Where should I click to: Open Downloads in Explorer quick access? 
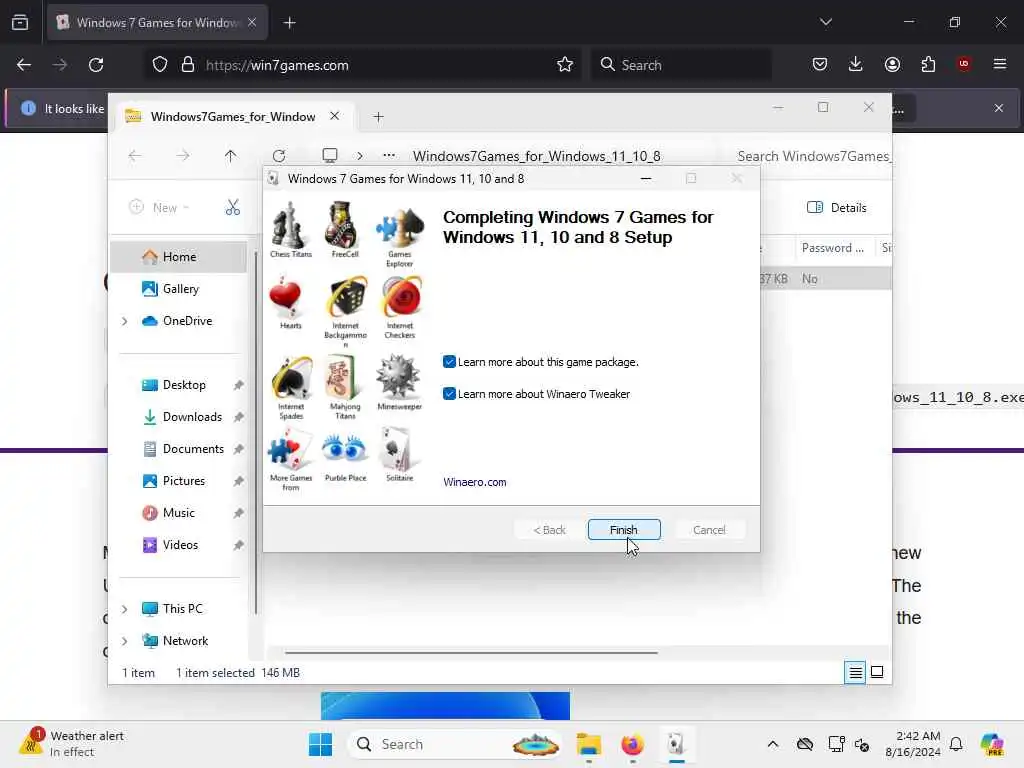pyautogui.click(x=178, y=417)
